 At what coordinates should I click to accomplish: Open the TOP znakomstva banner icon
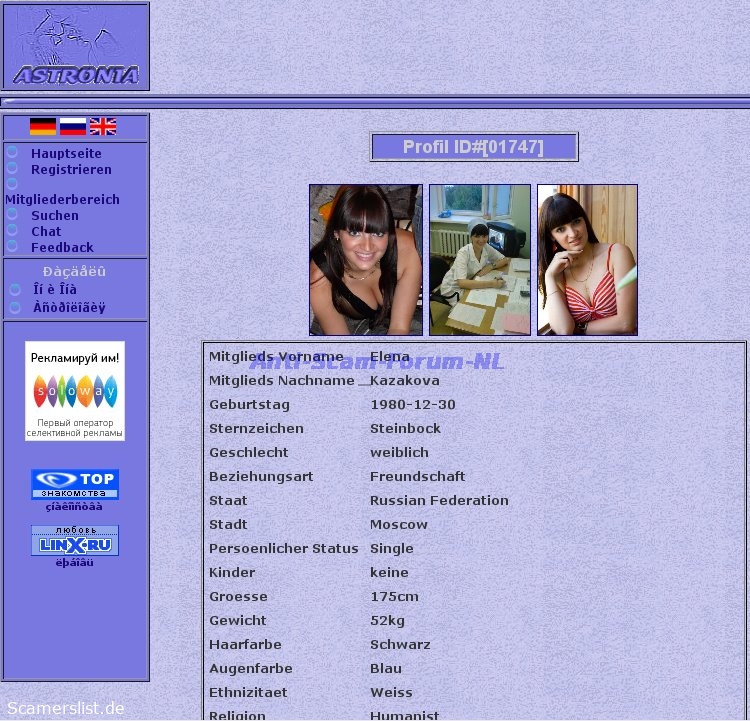pos(75,484)
